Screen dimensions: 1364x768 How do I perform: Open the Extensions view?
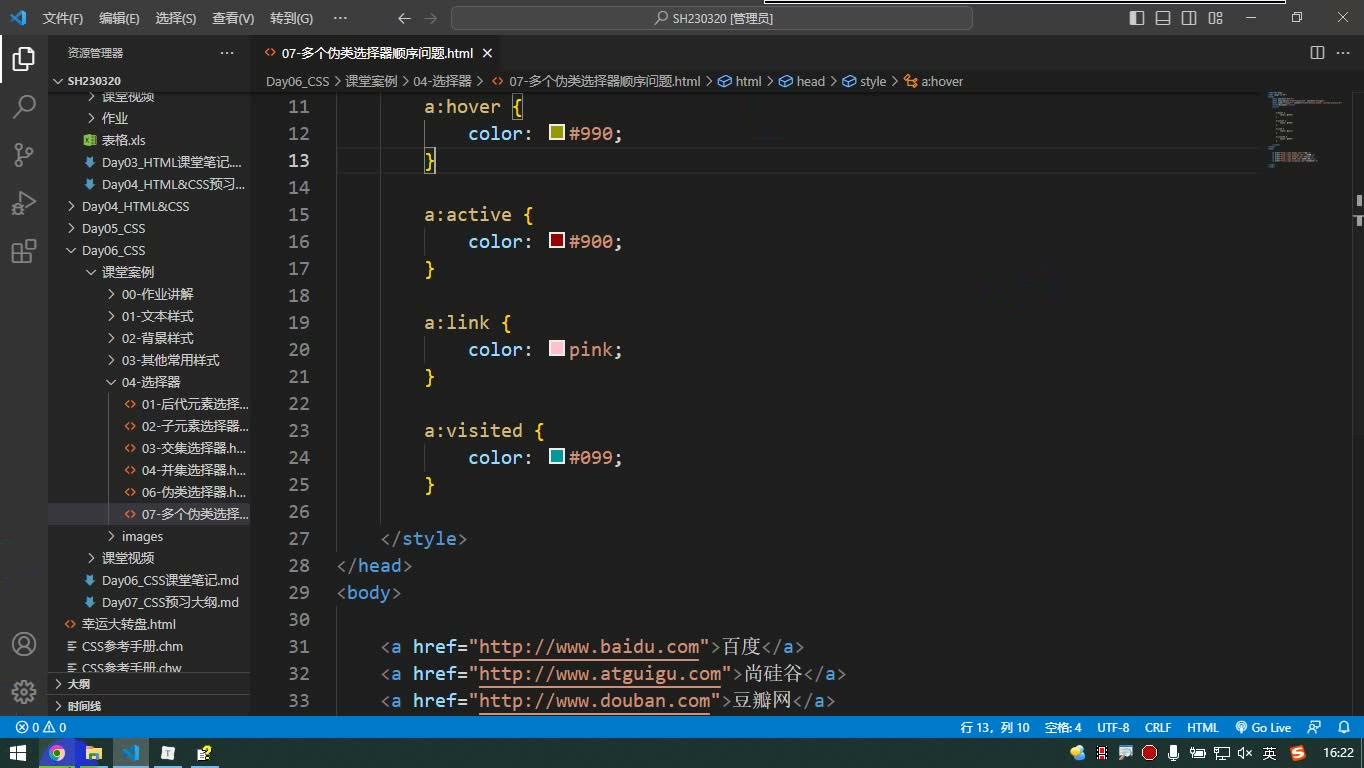(24, 251)
